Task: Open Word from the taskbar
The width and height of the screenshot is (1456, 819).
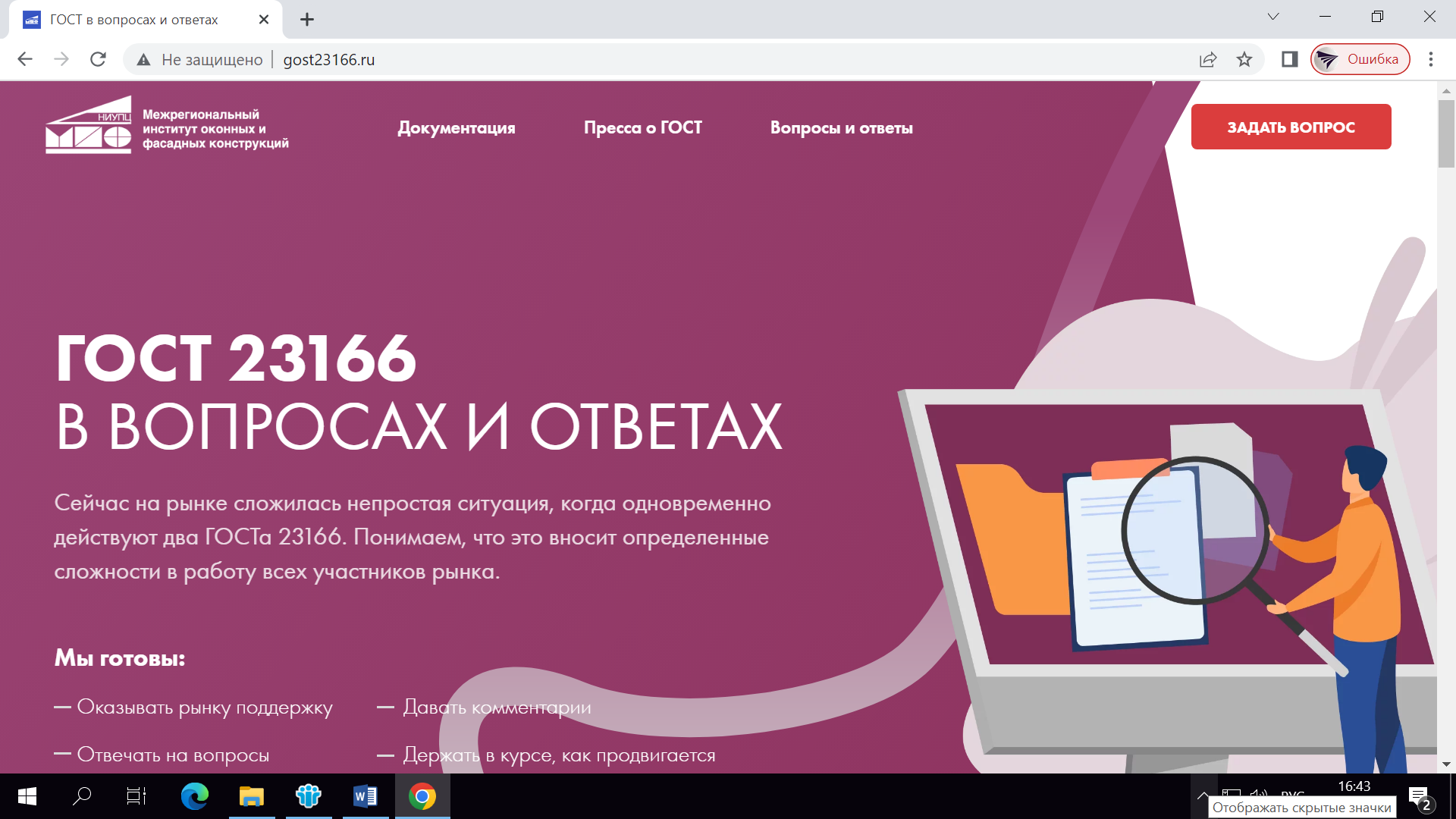Action: (x=365, y=796)
